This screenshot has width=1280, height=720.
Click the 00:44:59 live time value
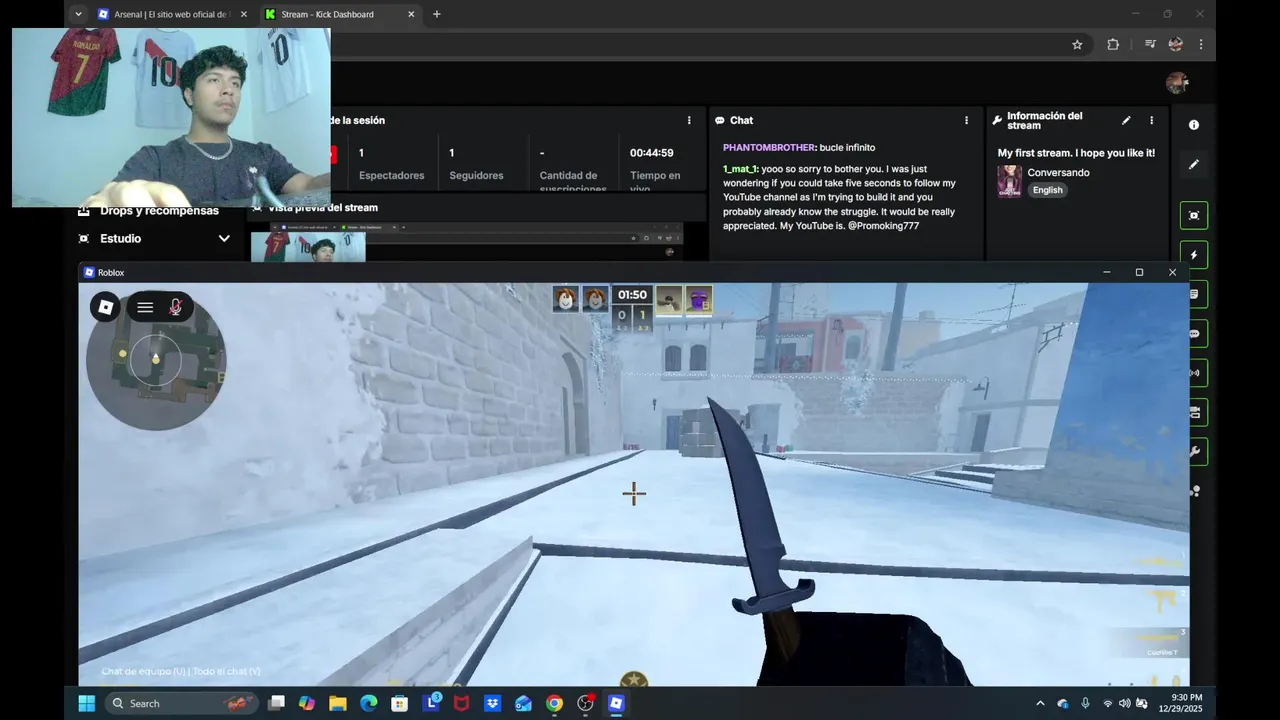click(651, 153)
